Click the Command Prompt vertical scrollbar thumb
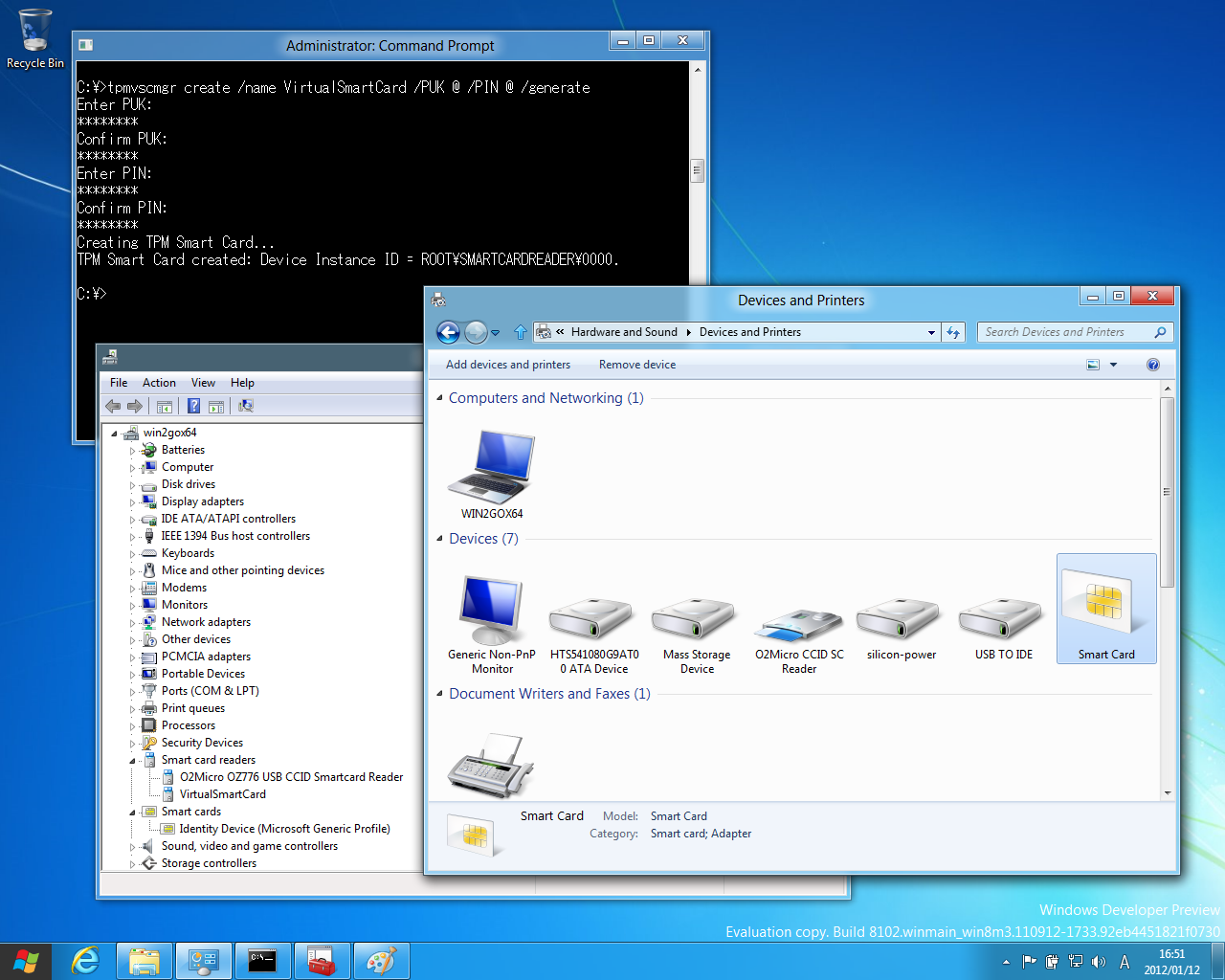Screen dimensions: 1225x980 tap(697, 171)
